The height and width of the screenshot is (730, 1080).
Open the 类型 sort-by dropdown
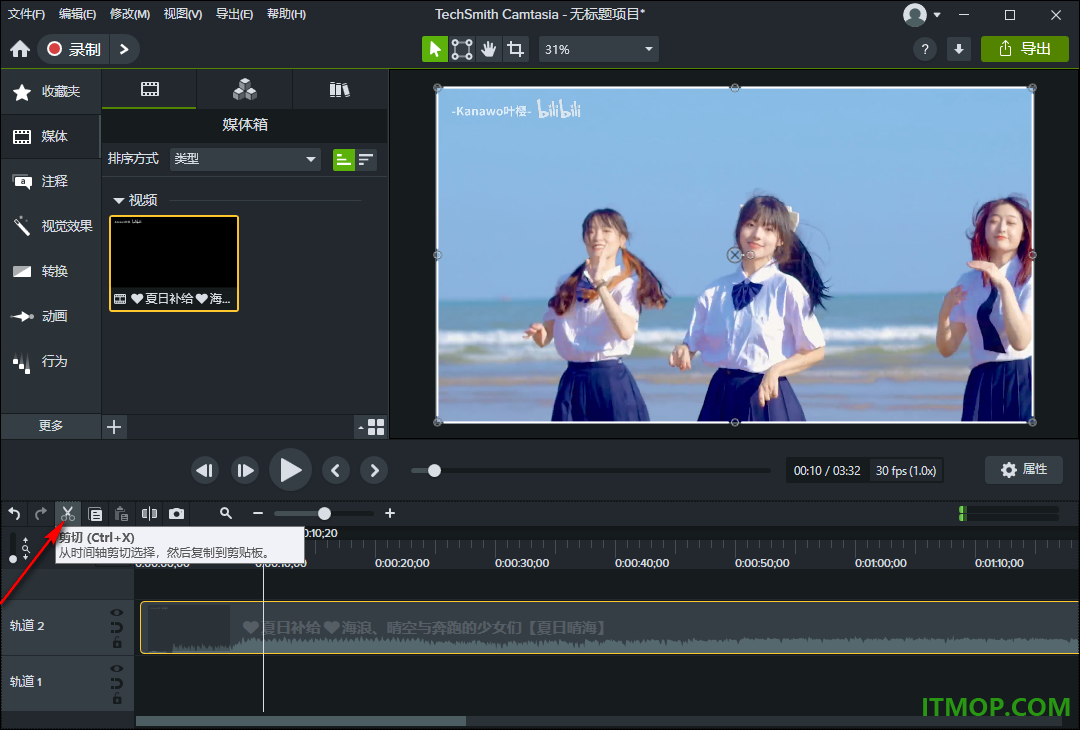tap(245, 159)
